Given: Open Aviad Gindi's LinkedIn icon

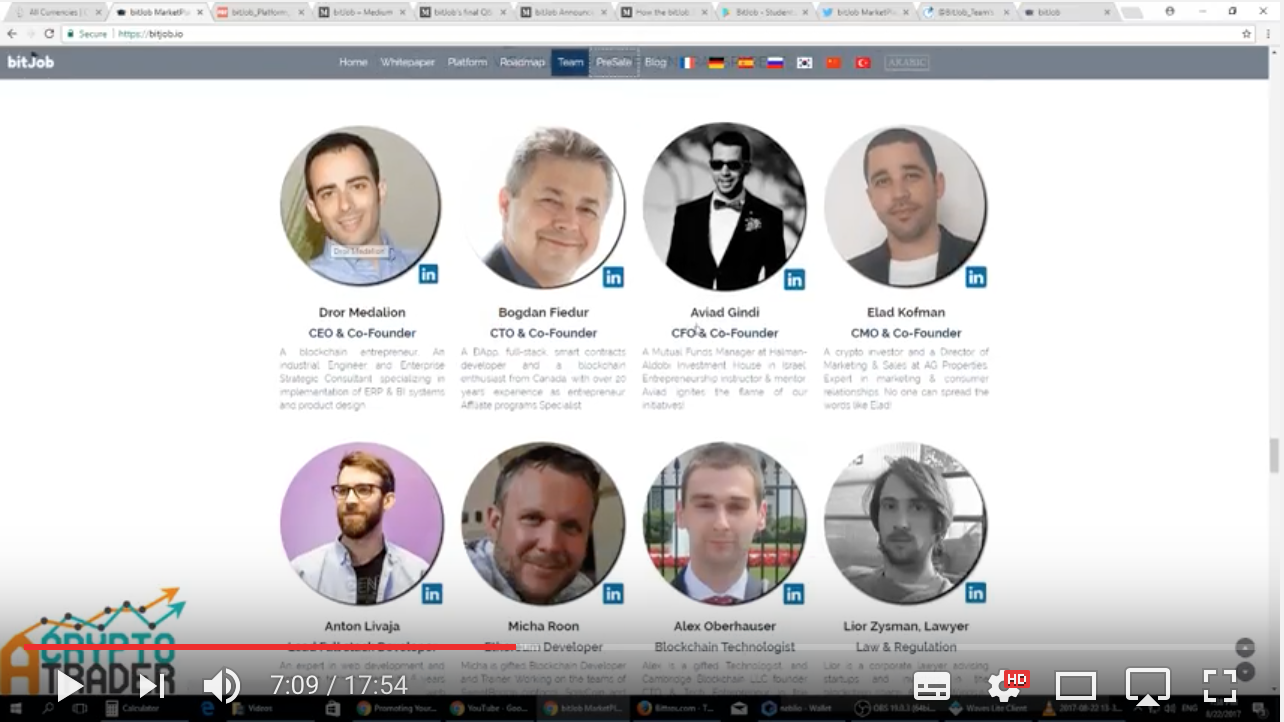Looking at the screenshot, I should (x=794, y=280).
